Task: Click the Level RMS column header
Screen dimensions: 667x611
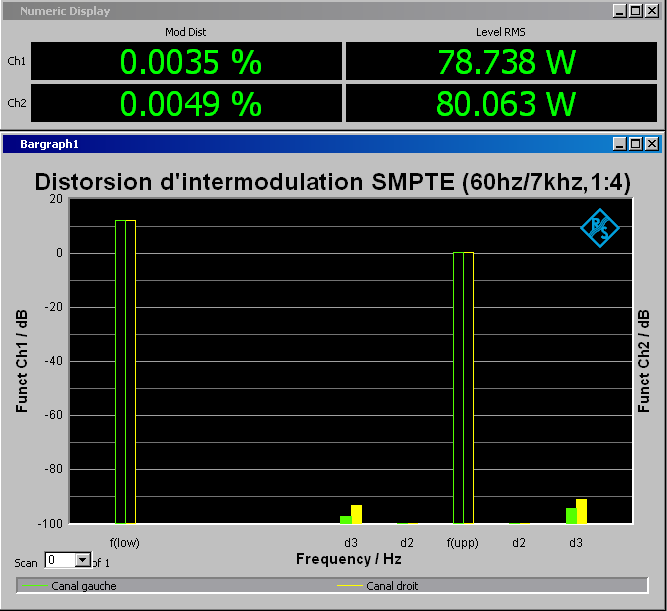Action: click(x=501, y=32)
